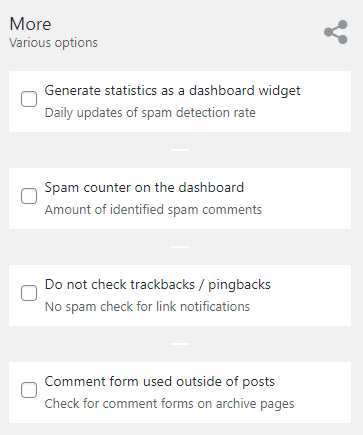The height and width of the screenshot is (435, 363).
Task: Click the 'Spam counter on the dashboard' label
Action: 144,187
